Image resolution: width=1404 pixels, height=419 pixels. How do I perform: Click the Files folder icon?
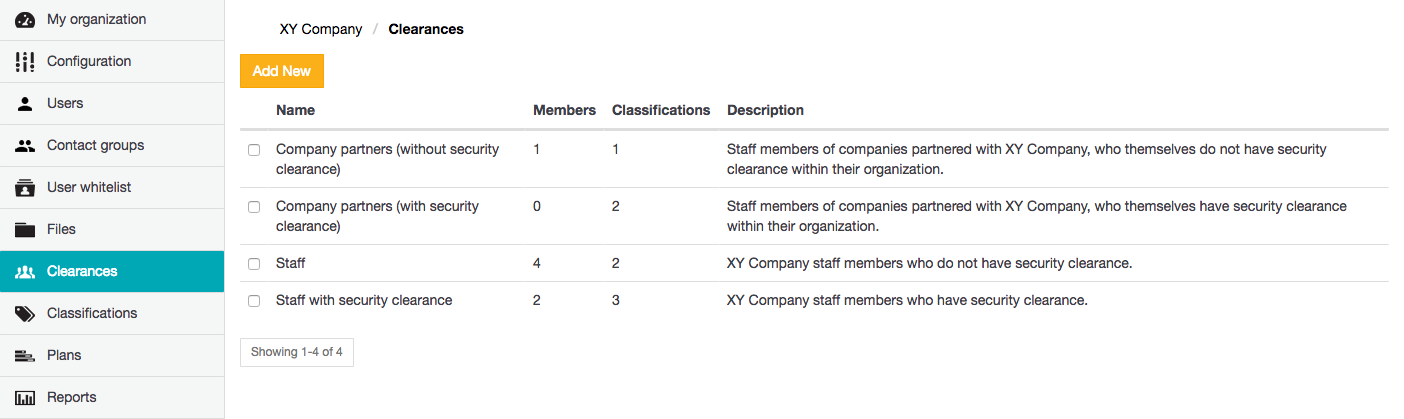tap(26, 229)
